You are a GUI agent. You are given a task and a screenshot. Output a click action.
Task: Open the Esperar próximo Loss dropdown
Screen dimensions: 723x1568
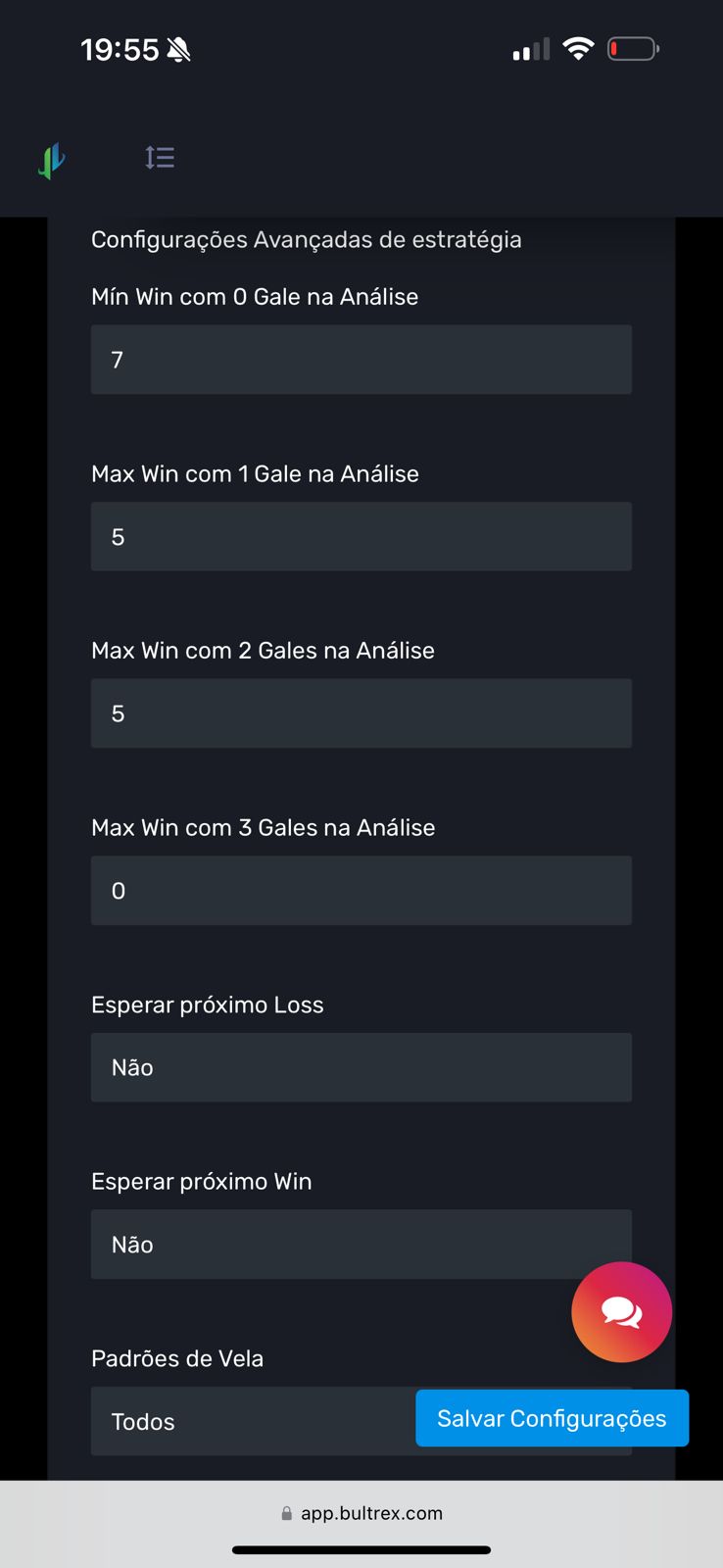(361, 1067)
